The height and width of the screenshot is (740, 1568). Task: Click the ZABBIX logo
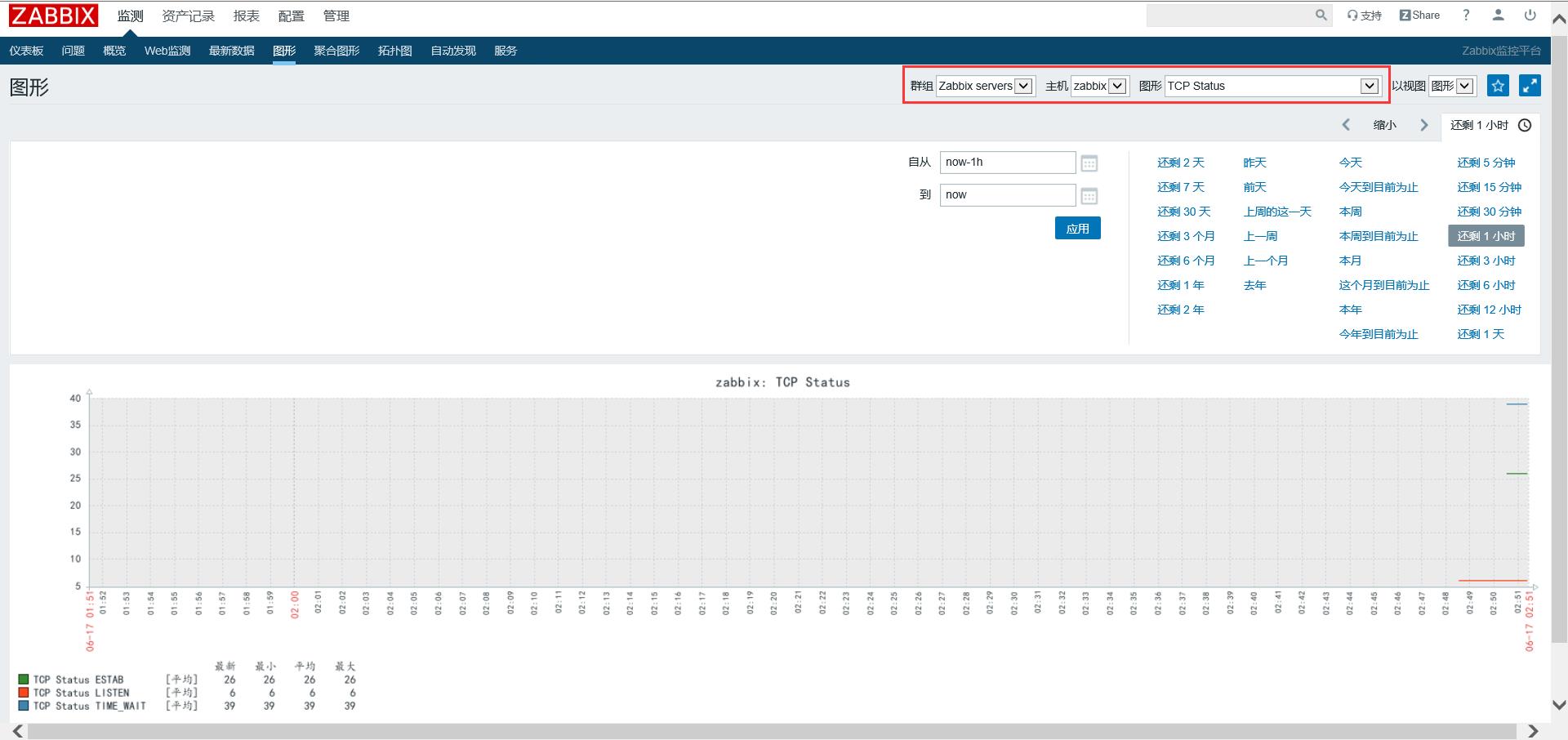[54, 16]
